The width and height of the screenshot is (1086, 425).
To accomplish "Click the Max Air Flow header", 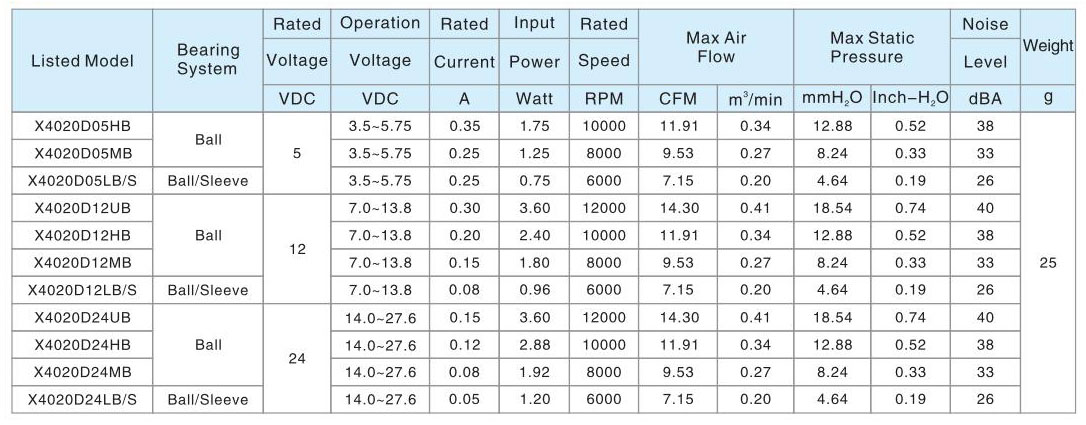I will tap(716, 47).
